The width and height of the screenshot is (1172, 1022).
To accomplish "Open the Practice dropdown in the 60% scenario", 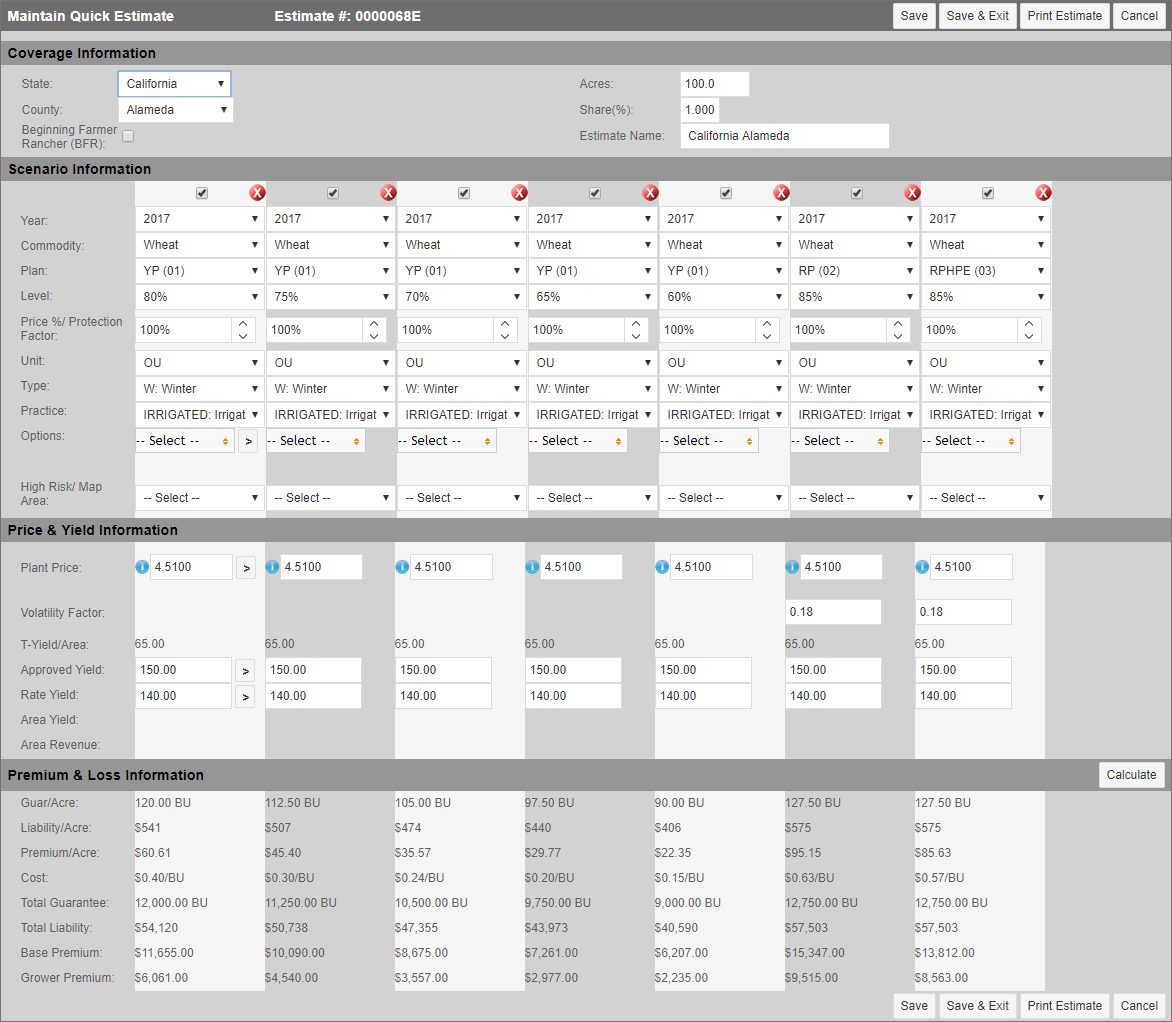I will [724, 415].
